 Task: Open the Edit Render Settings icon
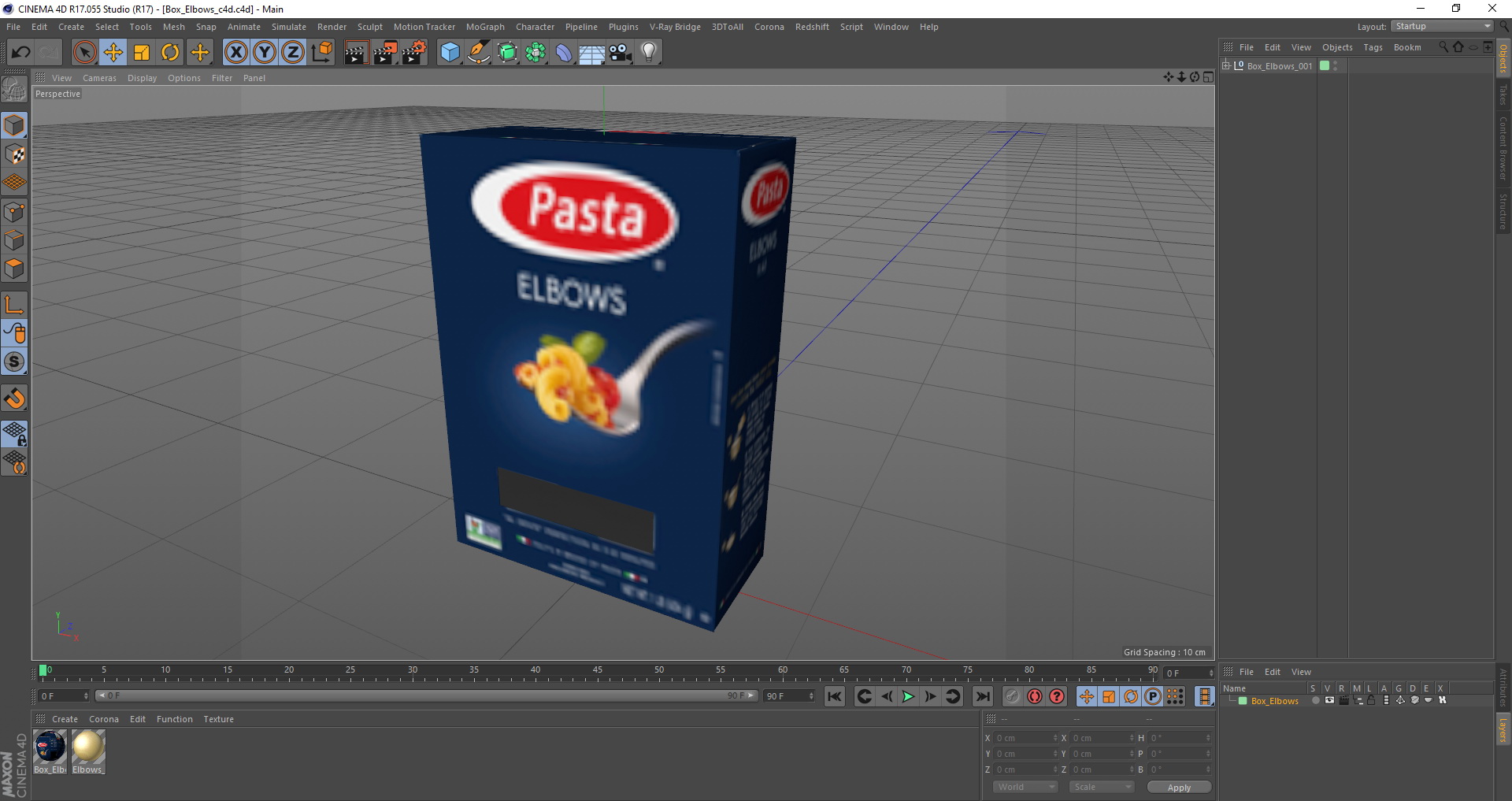point(414,53)
